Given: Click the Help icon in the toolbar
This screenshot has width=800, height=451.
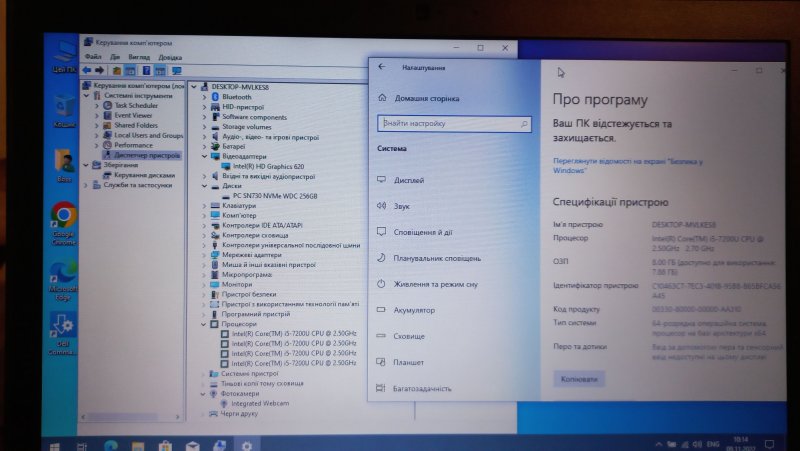Looking at the screenshot, I should (x=144, y=71).
